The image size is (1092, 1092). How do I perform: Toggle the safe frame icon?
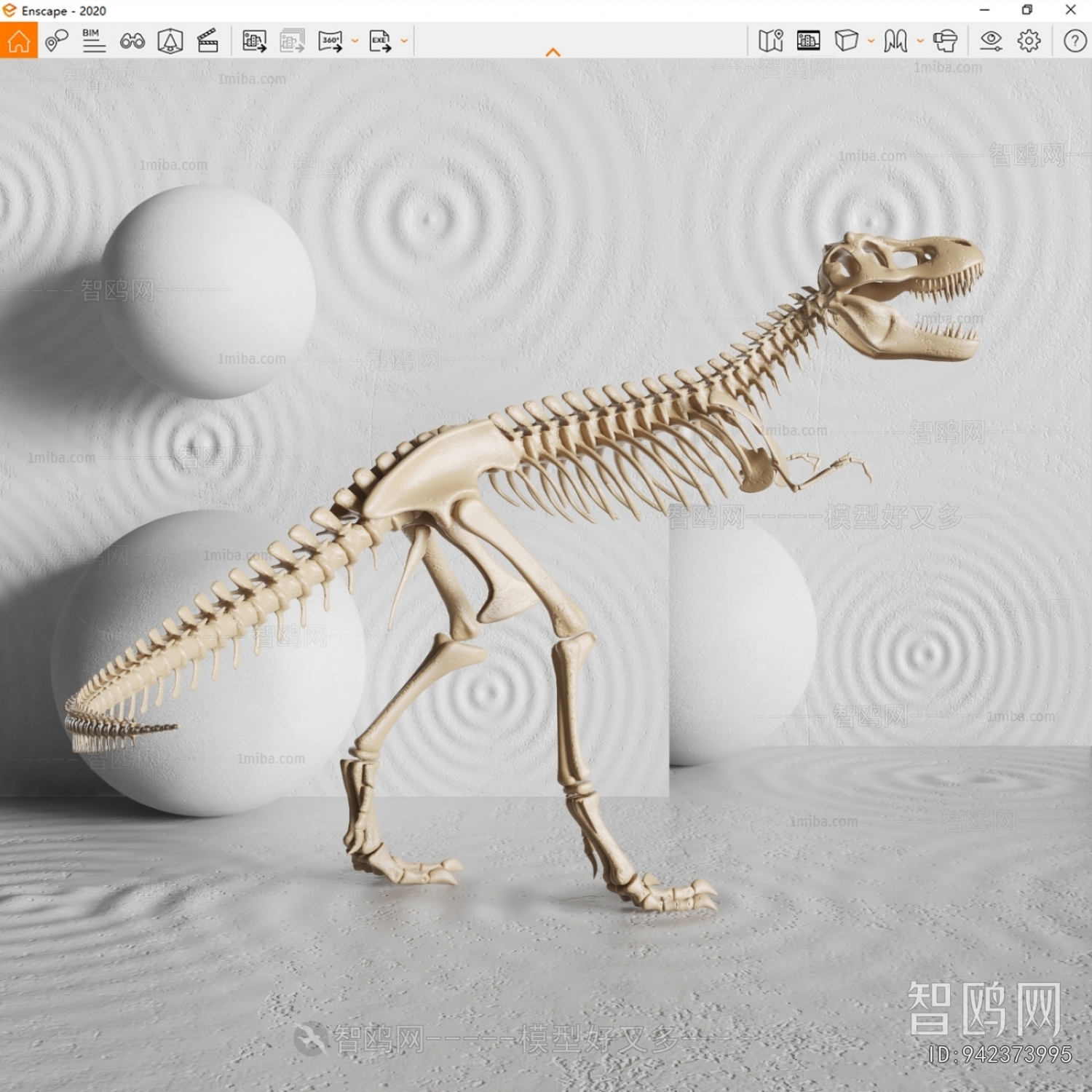tap(808, 41)
